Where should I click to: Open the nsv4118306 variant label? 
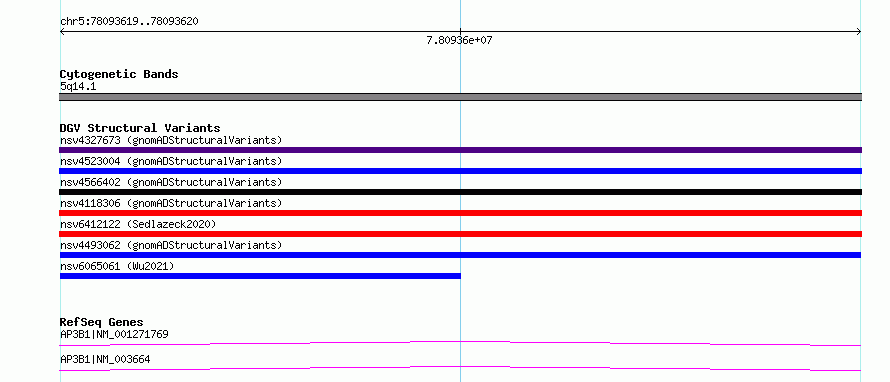click(171, 203)
